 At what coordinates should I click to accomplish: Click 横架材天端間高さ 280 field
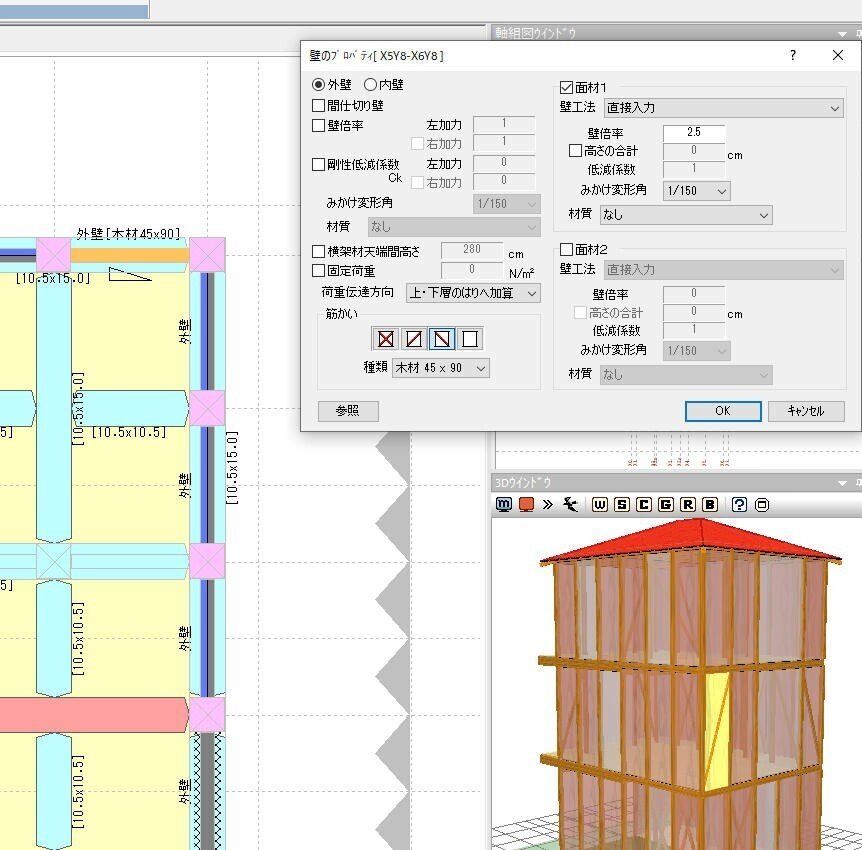click(x=472, y=250)
